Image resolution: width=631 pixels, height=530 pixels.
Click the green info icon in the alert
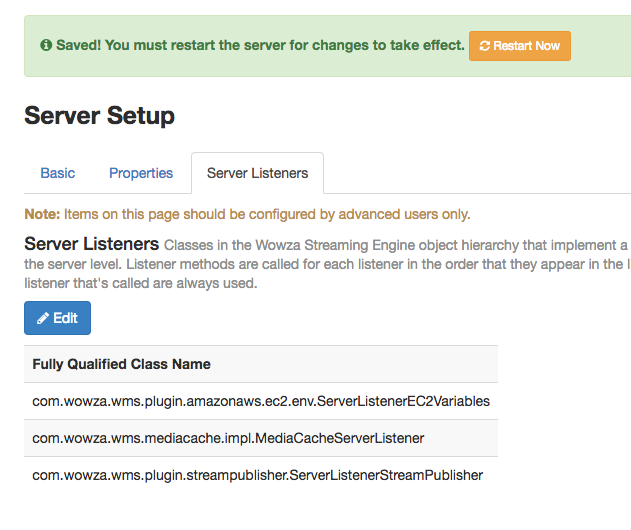tap(46, 46)
